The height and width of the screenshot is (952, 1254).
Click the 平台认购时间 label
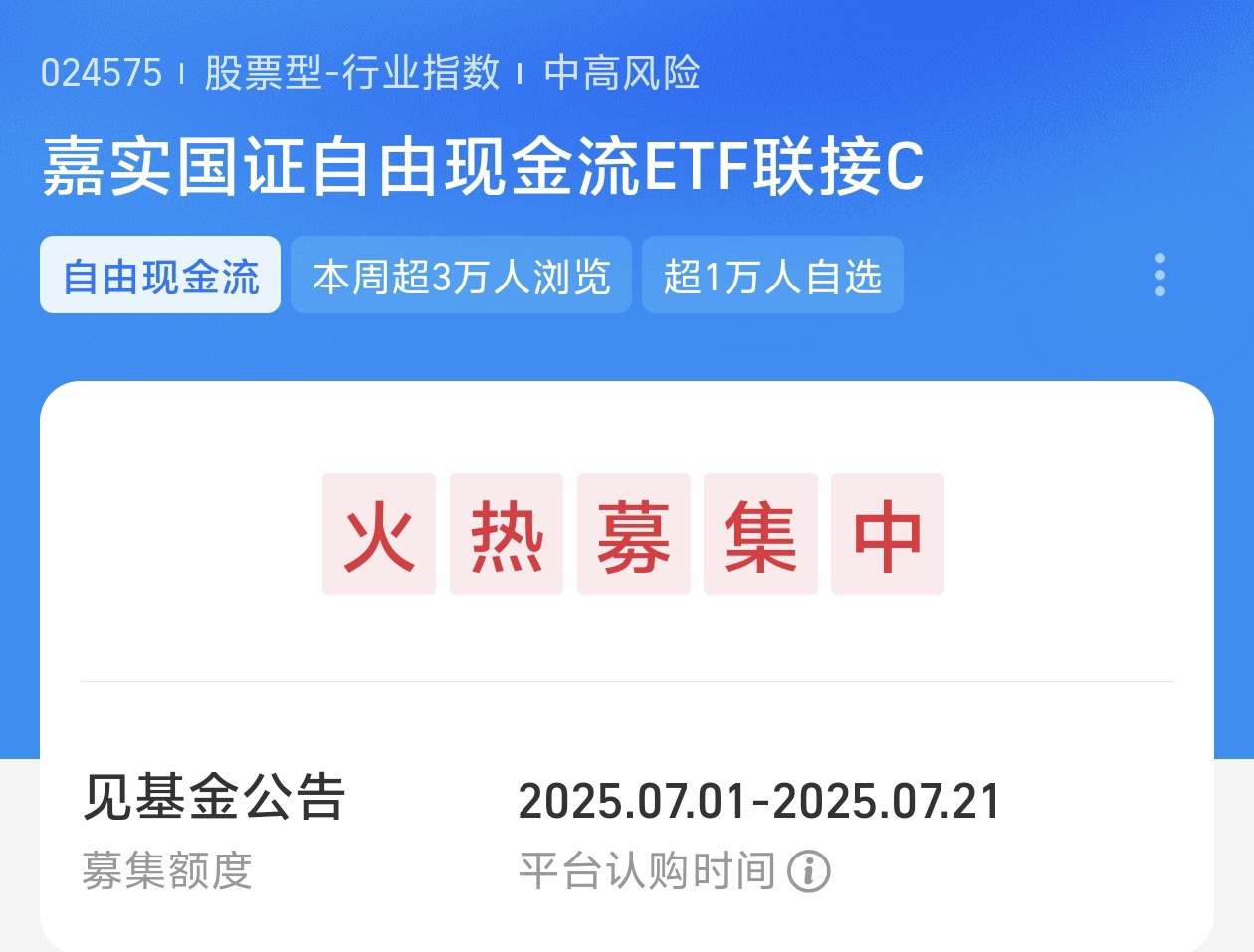pyautogui.click(x=647, y=871)
